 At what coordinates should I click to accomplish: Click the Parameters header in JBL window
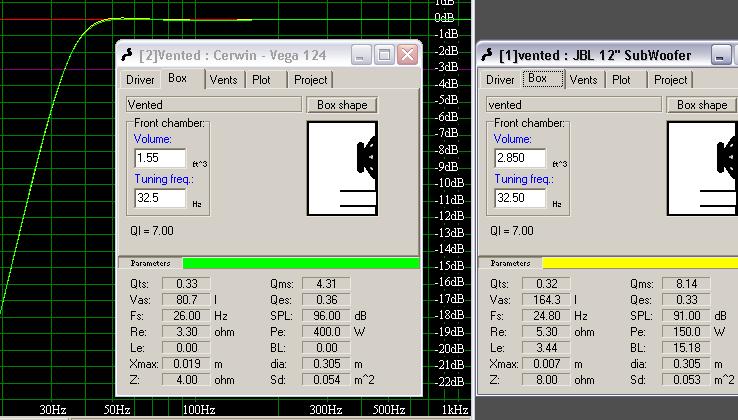click(x=510, y=263)
